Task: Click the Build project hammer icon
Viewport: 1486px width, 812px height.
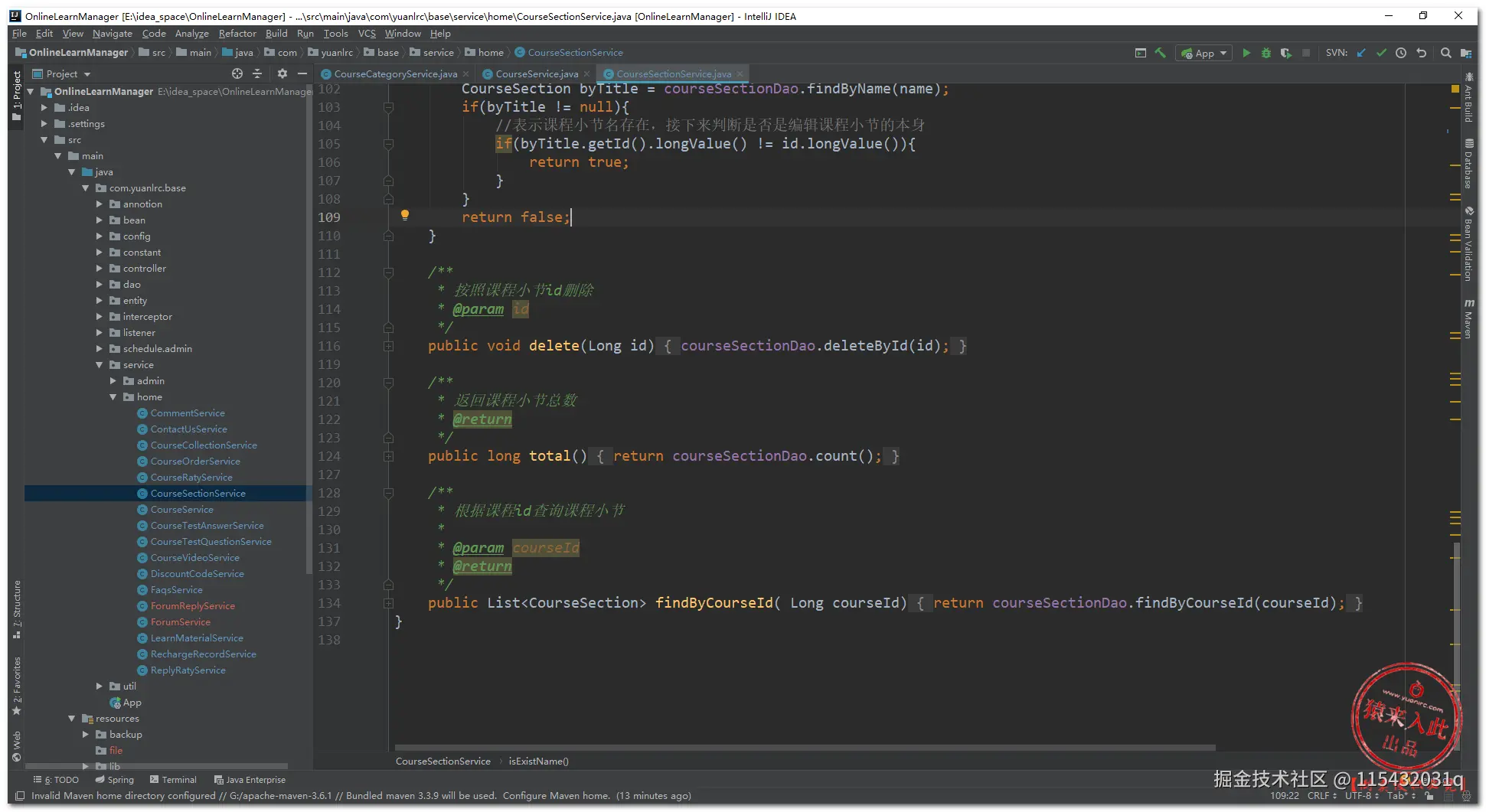Action: [x=1161, y=53]
